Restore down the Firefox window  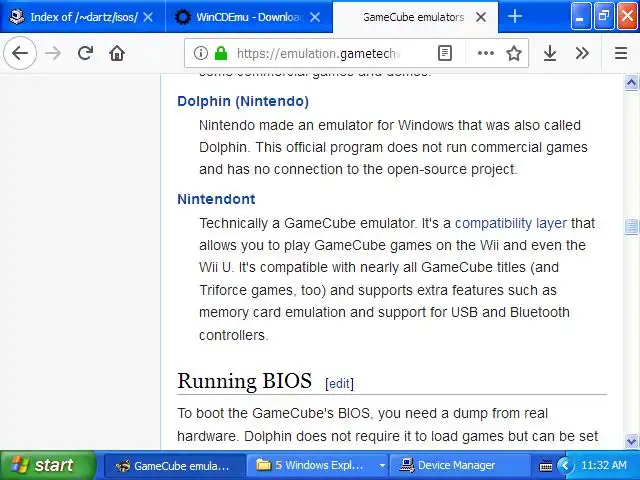(604, 17)
